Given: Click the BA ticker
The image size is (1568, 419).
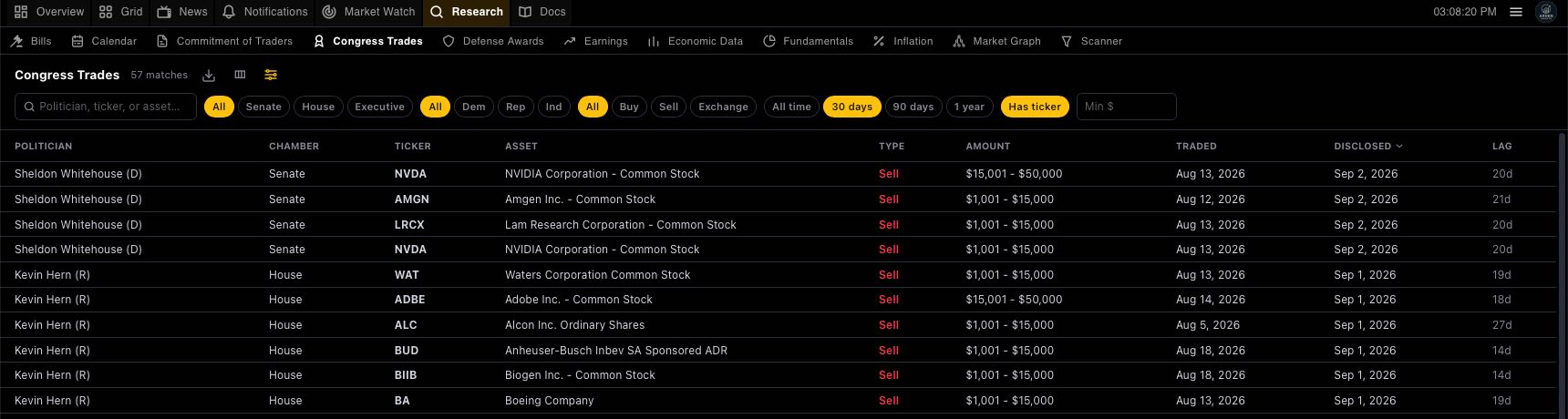Looking at the screenshot, I should click(x=402, y=401).
